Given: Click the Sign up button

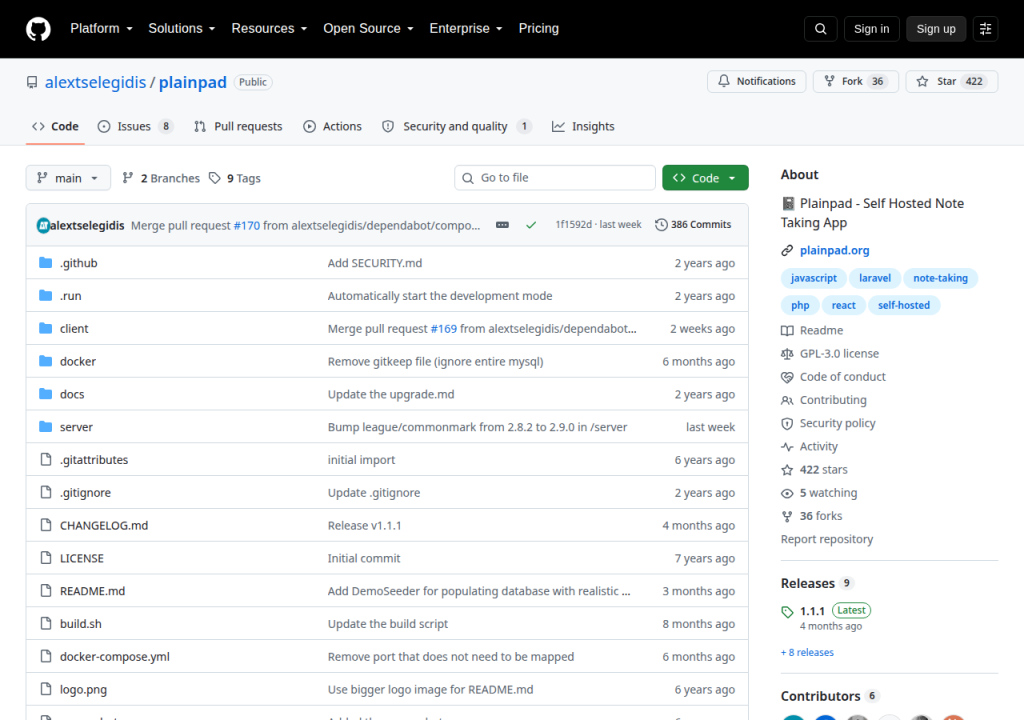Looking at the screenshot, I should click(936, 29).
